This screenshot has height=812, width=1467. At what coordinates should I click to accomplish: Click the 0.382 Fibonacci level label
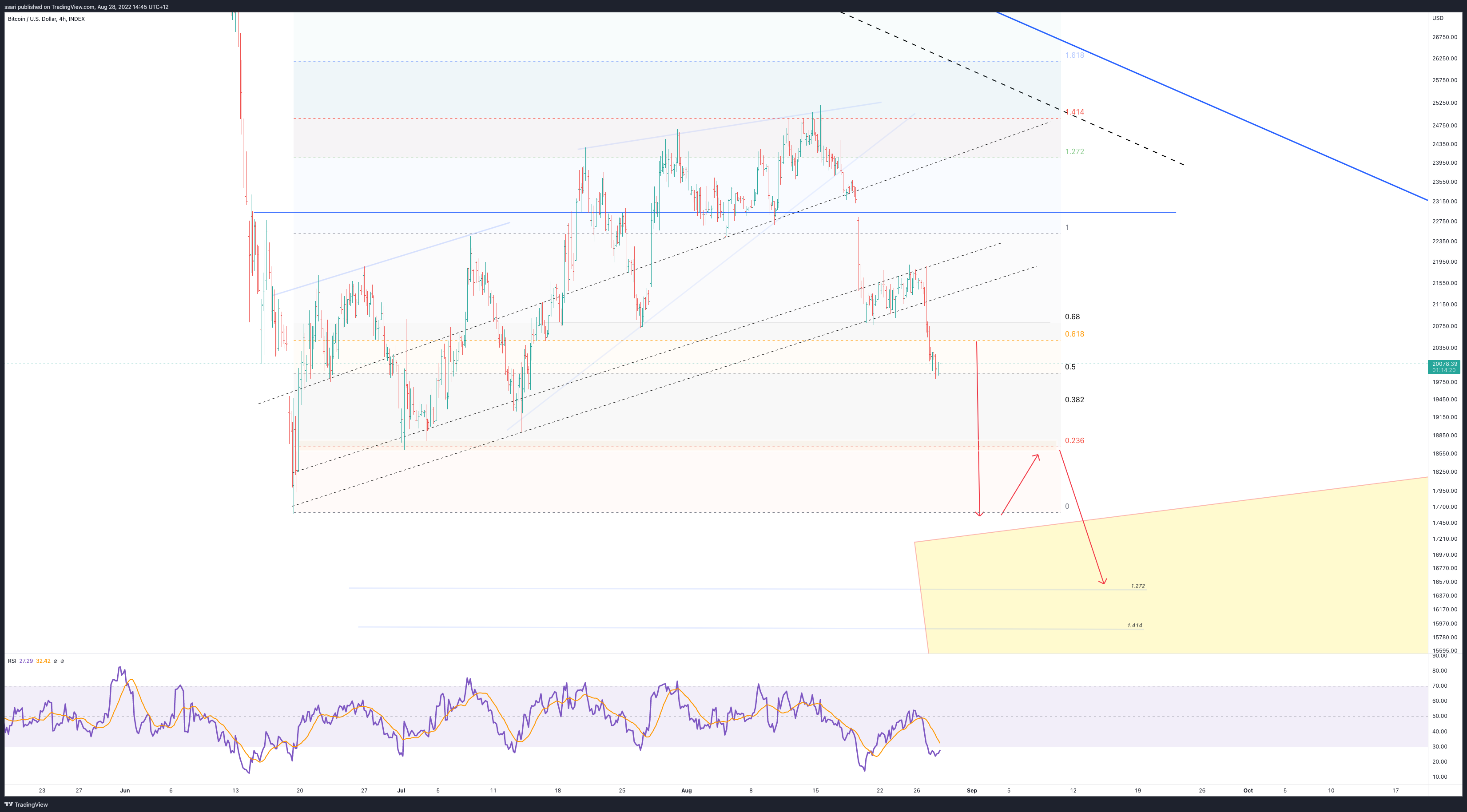point(1075,400)
